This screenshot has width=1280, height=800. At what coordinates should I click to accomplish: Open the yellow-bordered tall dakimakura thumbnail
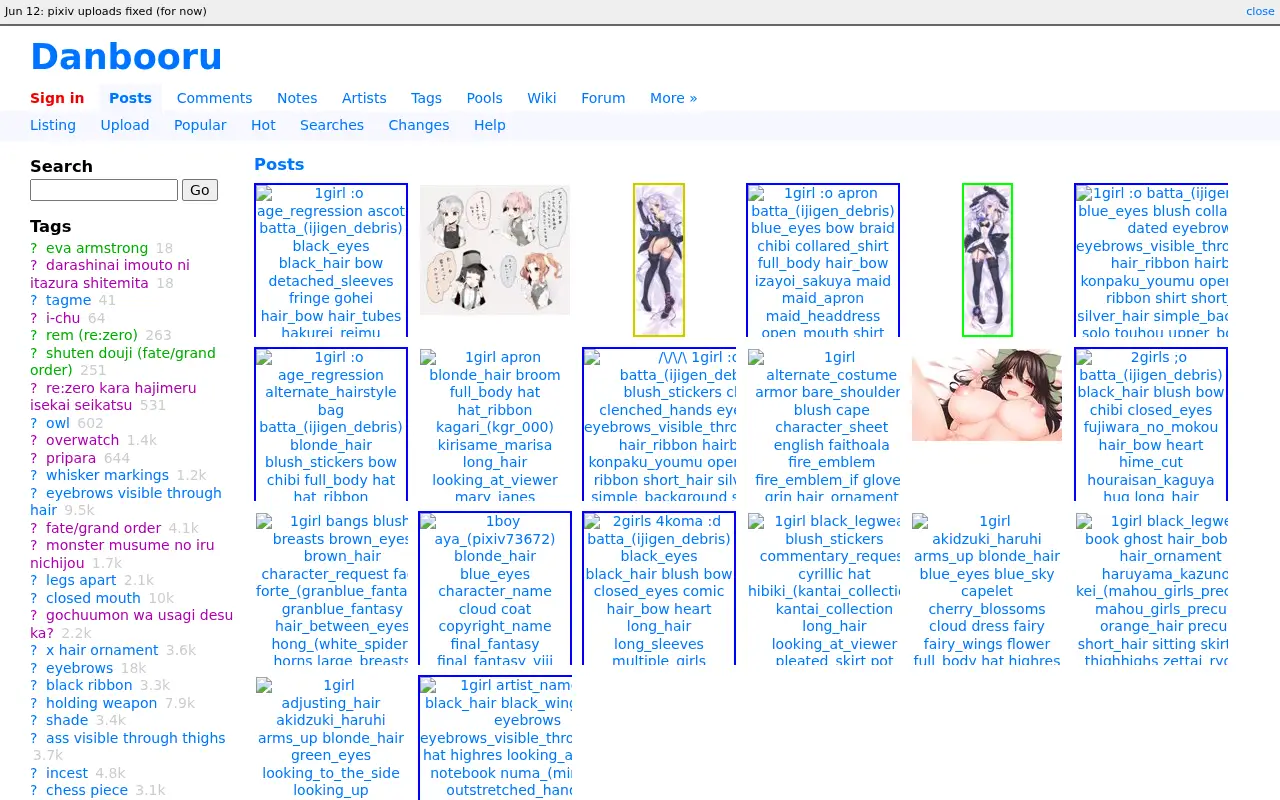pos(659,260)
